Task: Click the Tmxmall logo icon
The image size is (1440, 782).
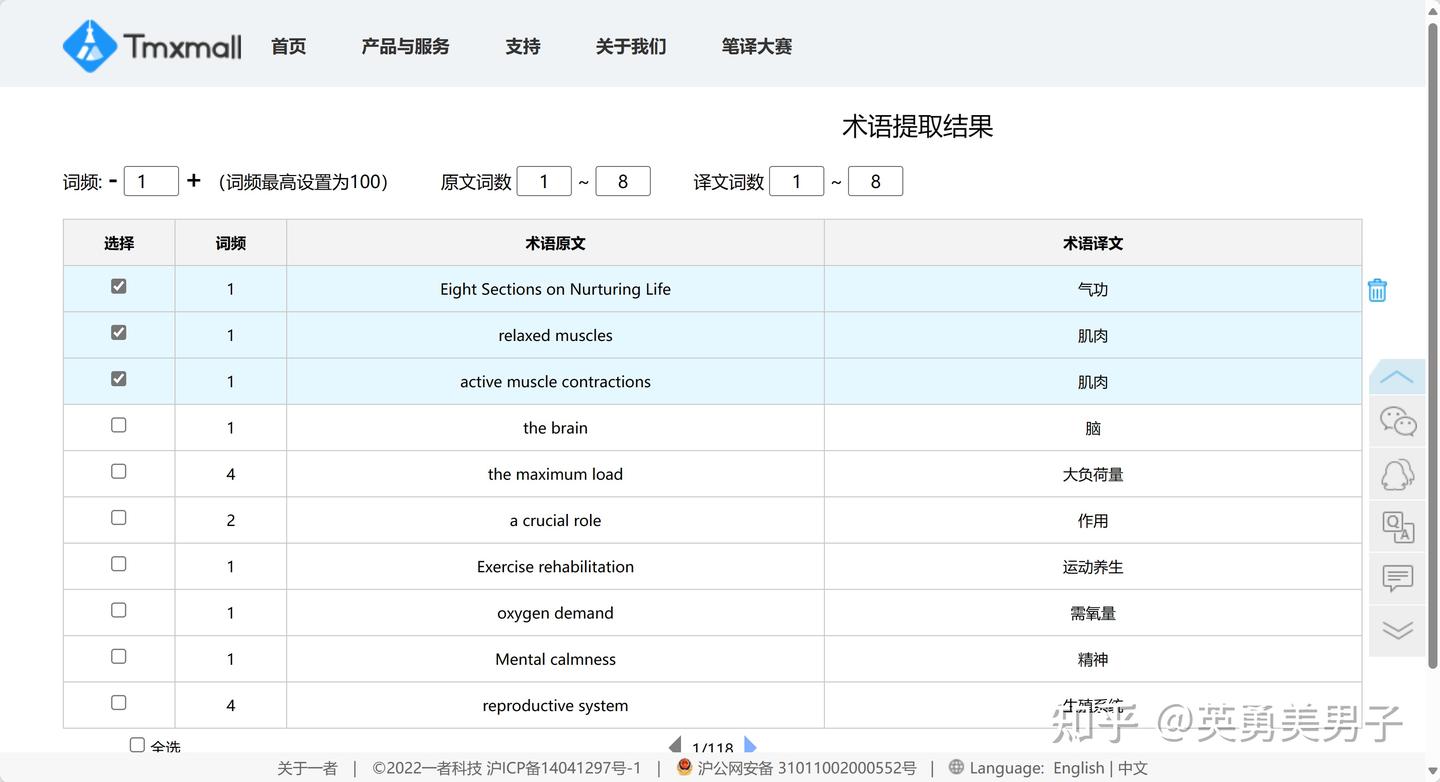Action: pos(90,43)
